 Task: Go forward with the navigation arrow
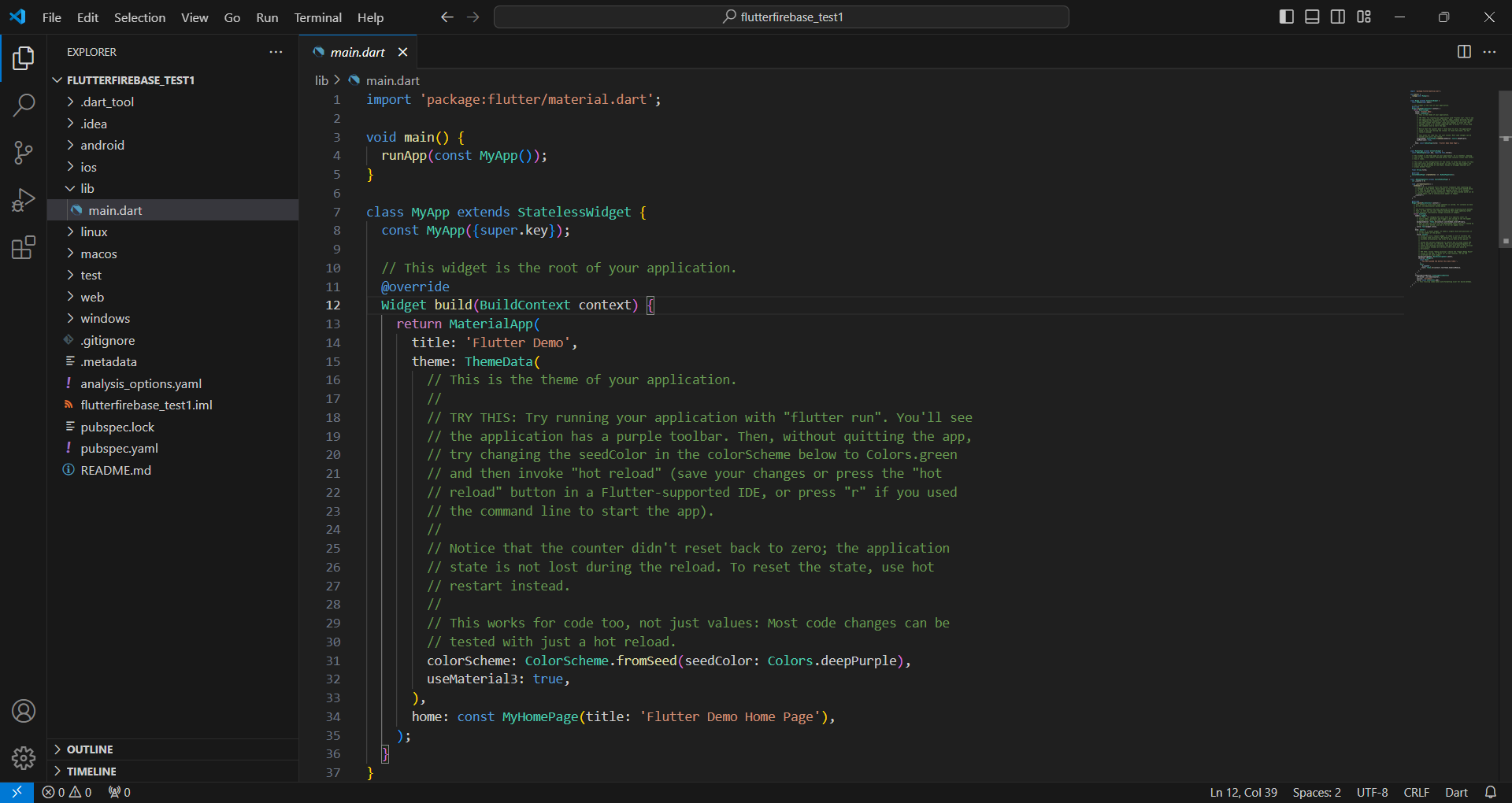coord(472,17)
